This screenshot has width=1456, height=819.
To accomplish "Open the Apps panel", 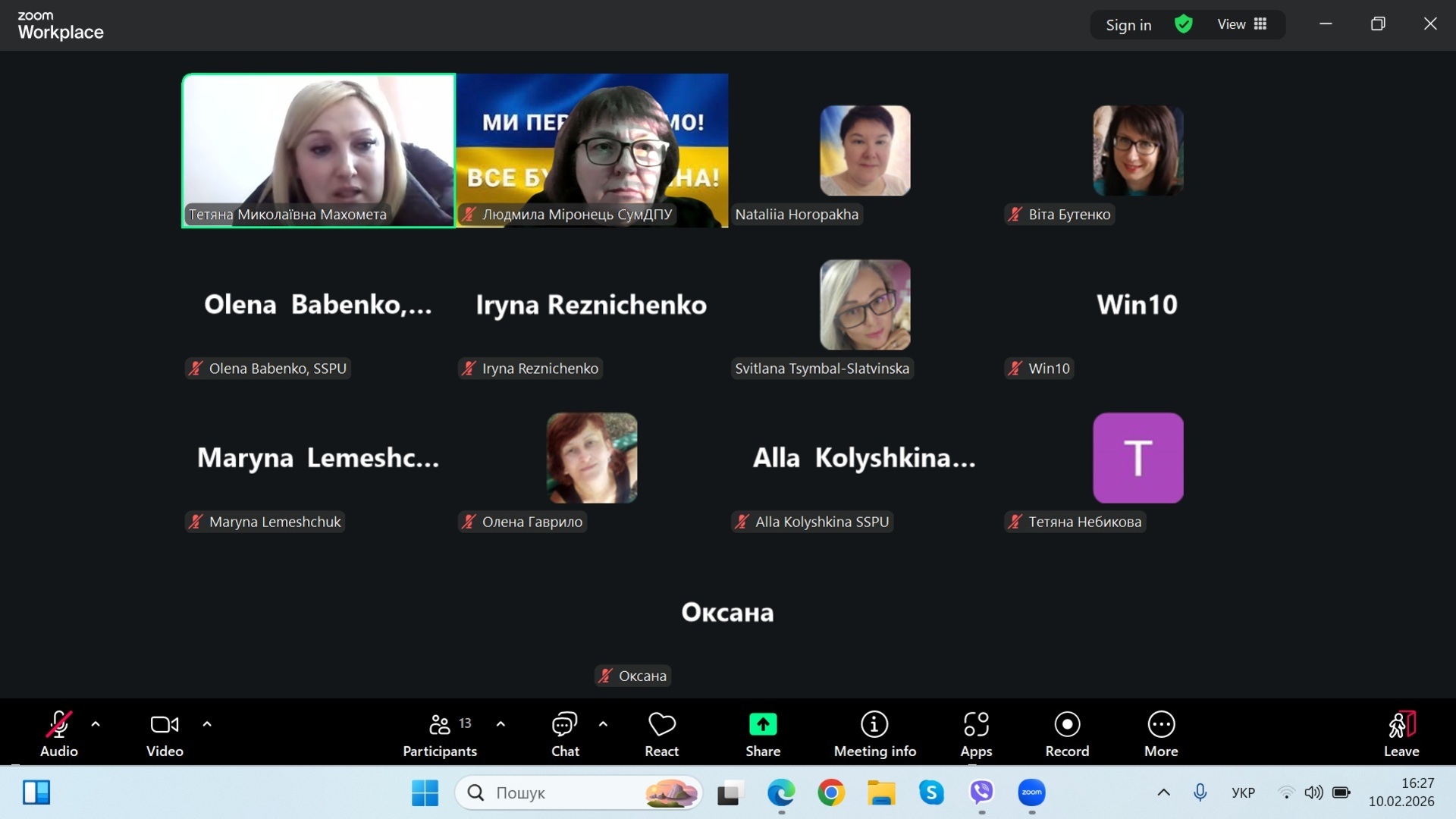I will click(975, 733).
